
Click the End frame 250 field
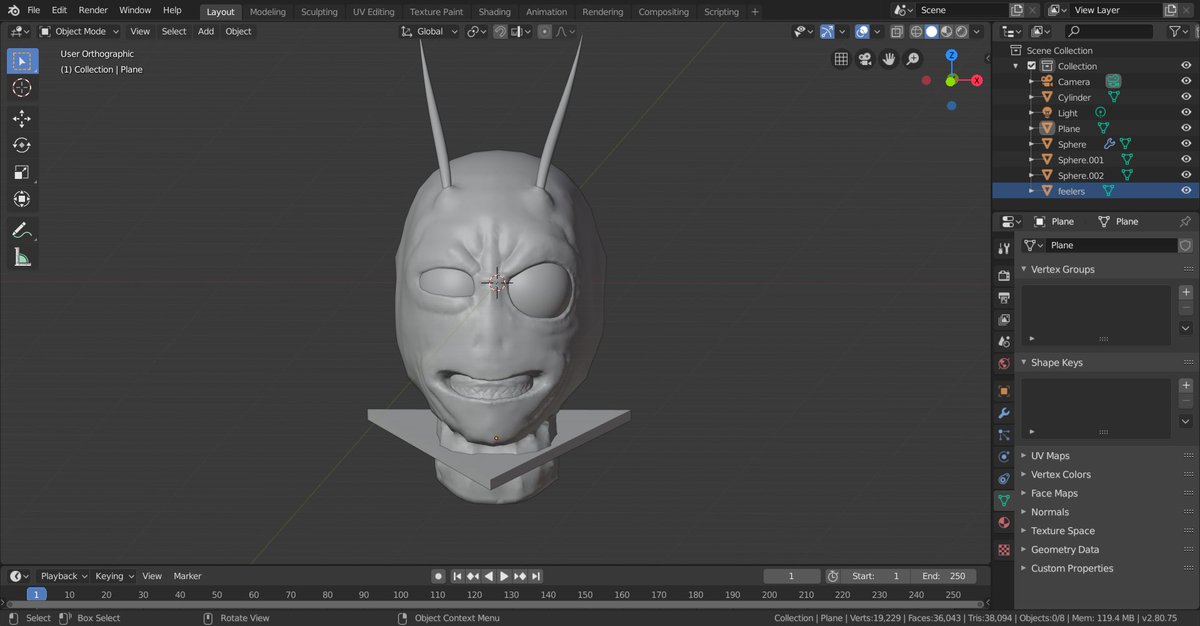click(944, 576)
